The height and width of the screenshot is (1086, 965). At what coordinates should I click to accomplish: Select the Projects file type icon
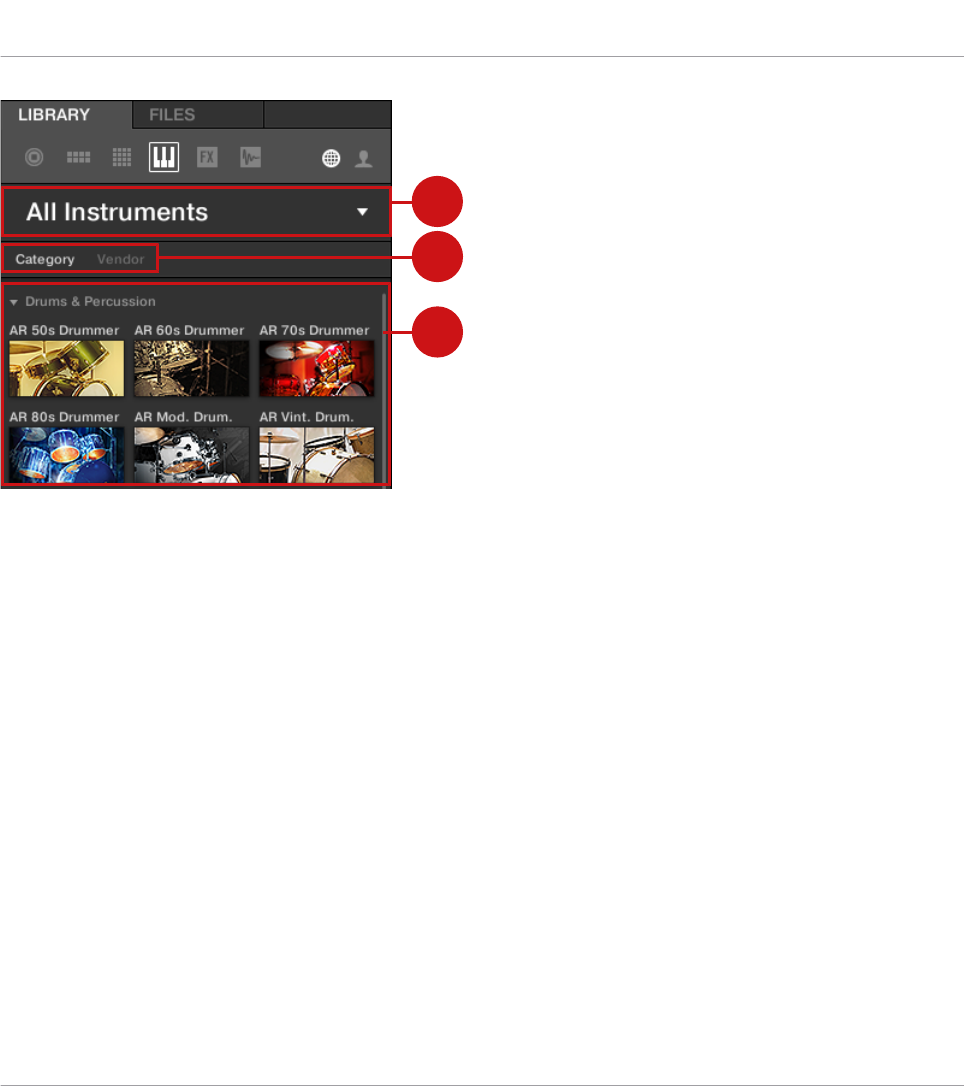coord(34,157)
